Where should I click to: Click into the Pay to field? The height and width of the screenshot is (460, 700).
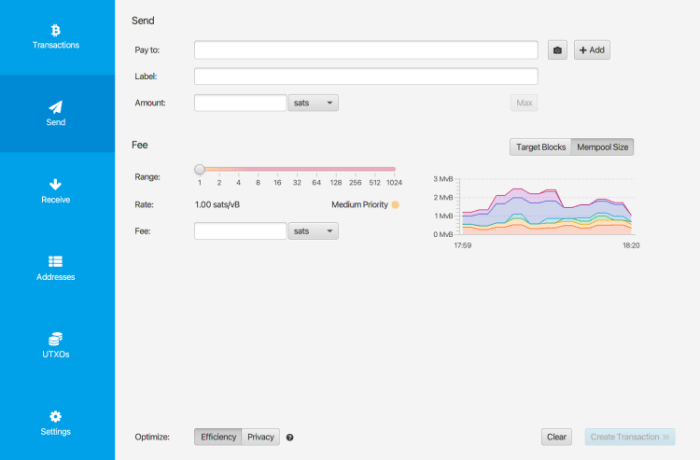tap(366, 50)
